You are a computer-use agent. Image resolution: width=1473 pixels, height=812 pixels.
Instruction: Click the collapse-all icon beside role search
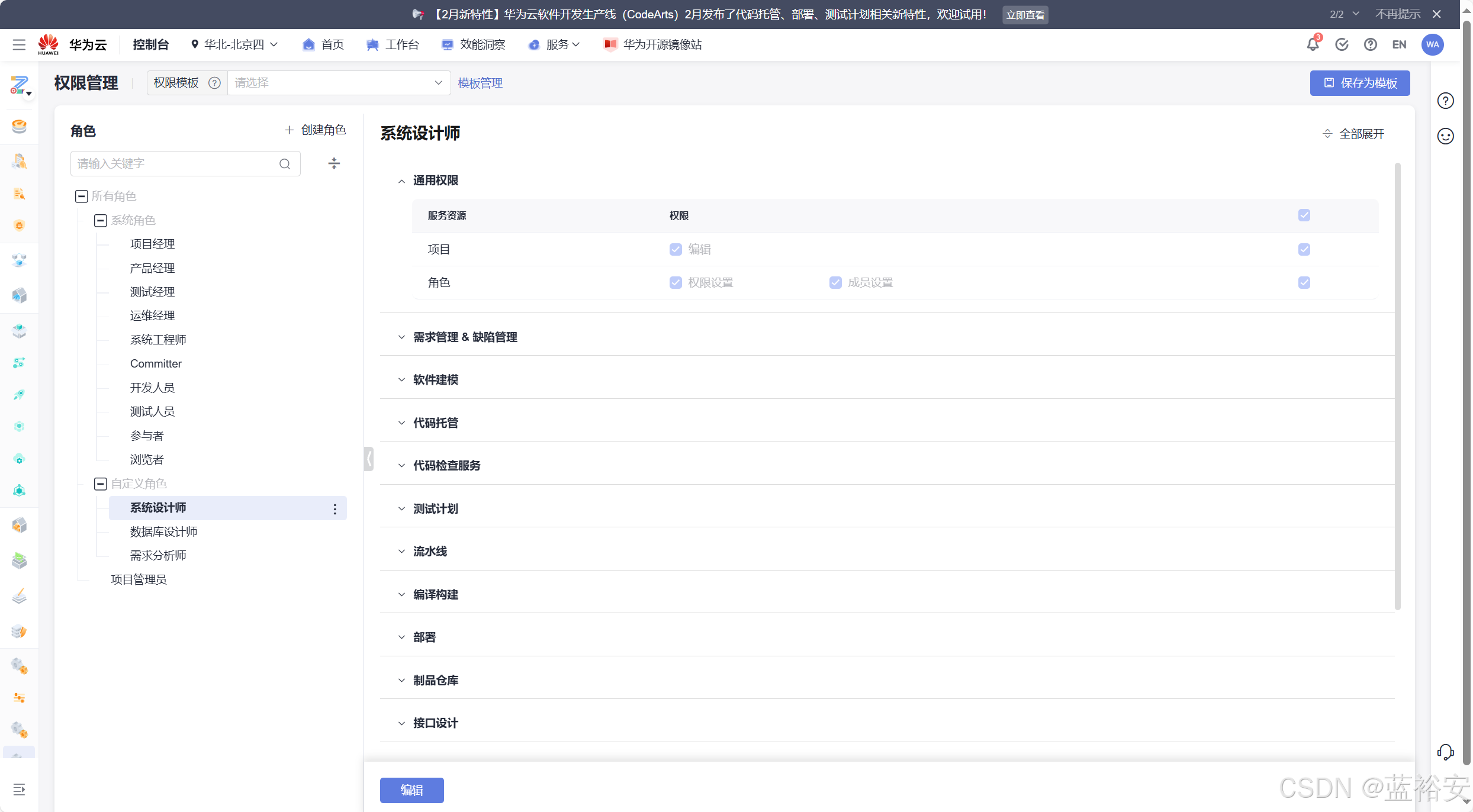(334, 164)
